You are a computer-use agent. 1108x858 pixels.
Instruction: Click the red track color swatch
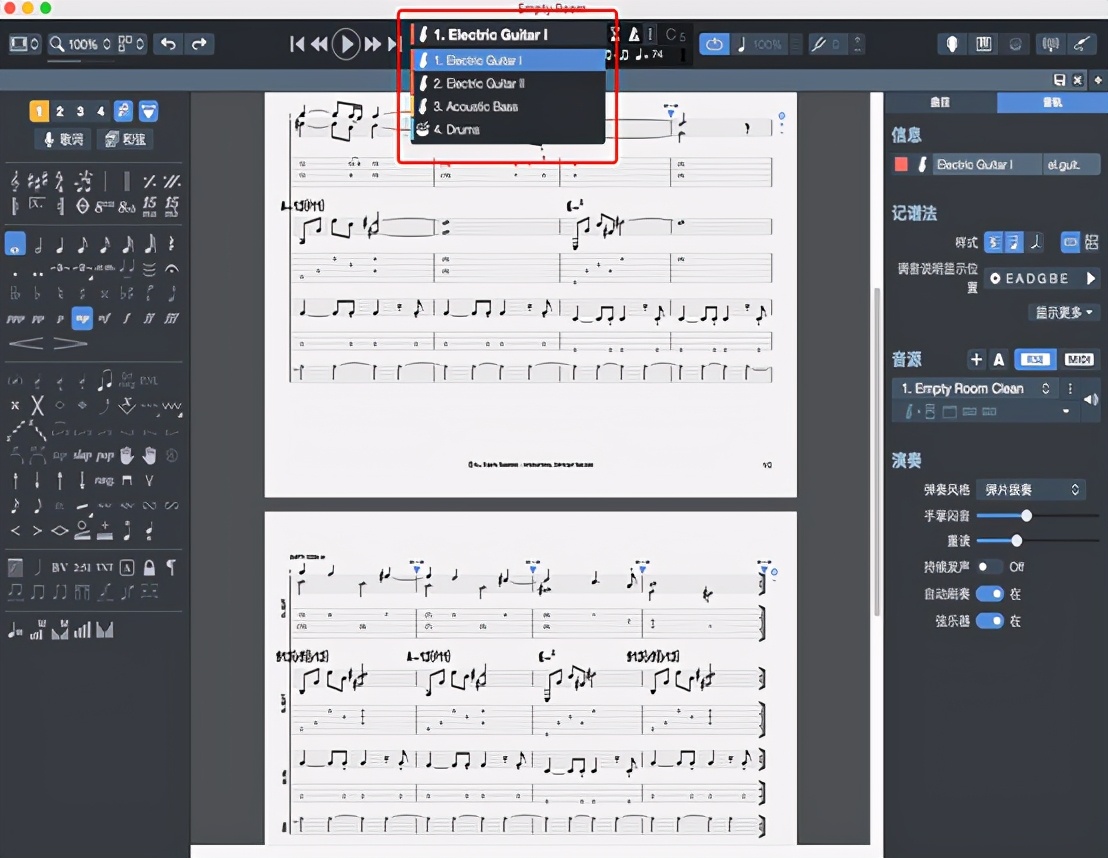coord(901,165)
